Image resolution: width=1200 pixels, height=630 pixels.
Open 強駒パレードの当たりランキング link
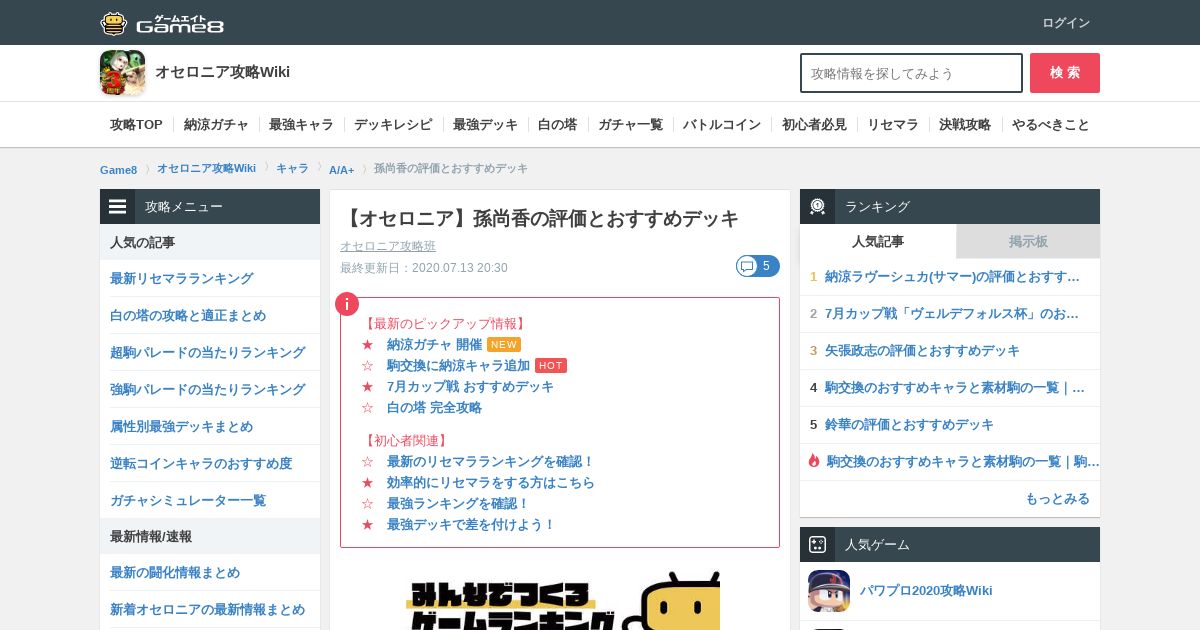coord(208,389)
